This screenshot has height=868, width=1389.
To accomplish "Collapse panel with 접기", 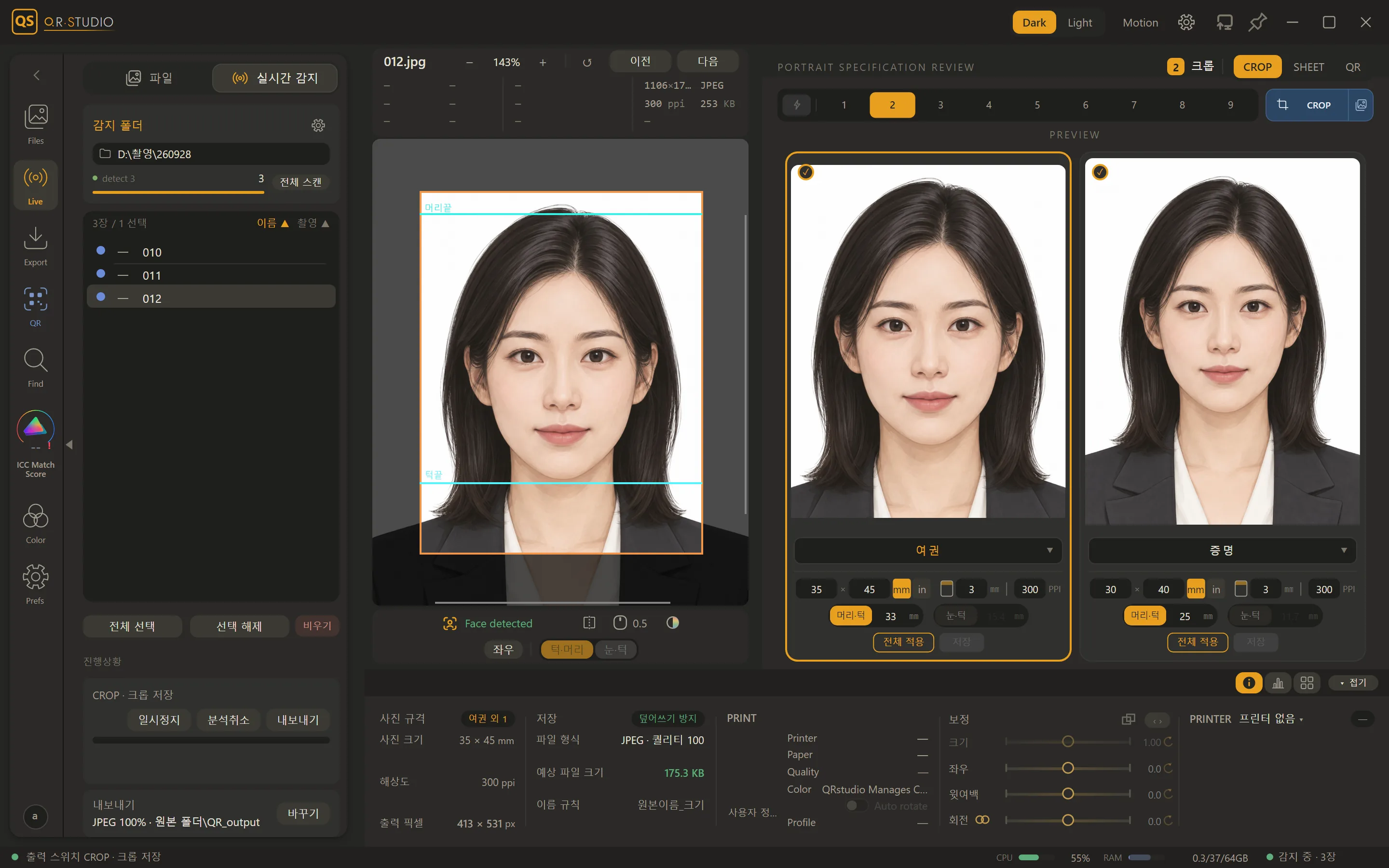I will pyautogui.click(x=1353, y=682).
